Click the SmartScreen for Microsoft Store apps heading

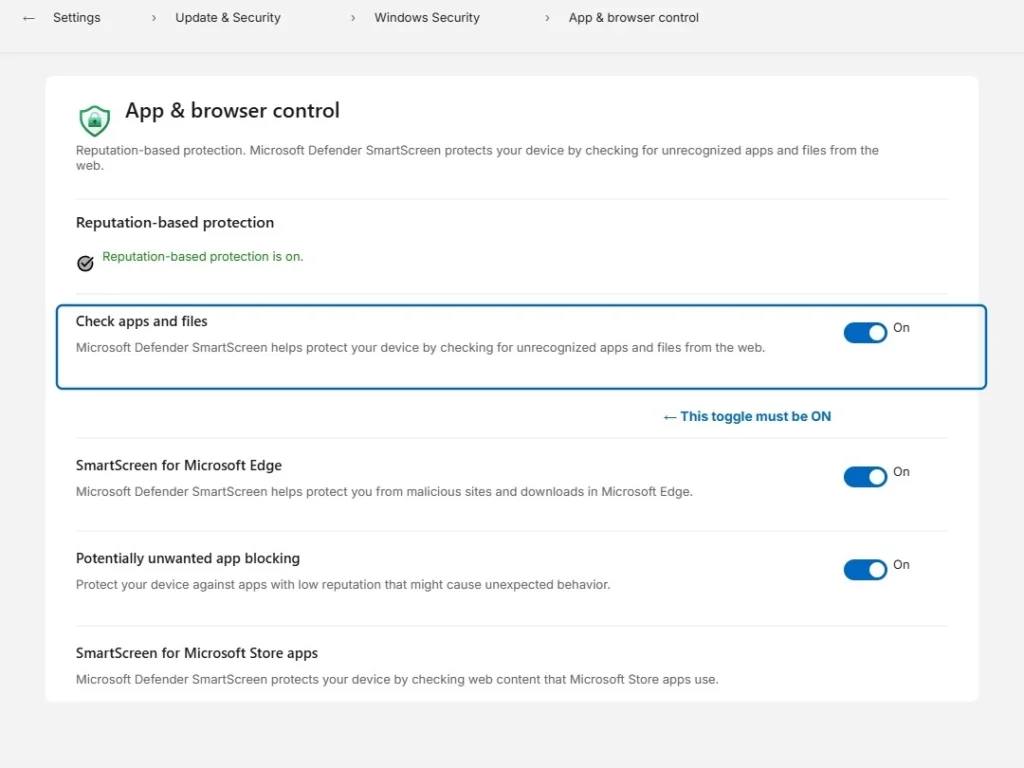[x=197, y=654]
